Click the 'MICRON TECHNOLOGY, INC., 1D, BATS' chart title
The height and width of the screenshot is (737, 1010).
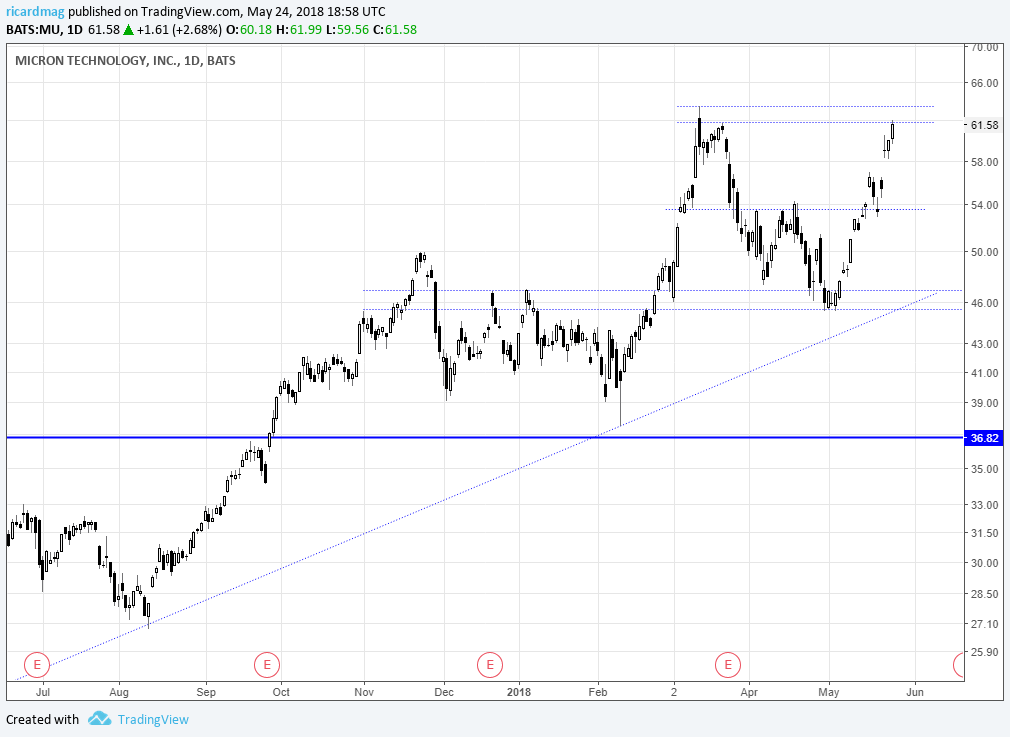[x=125, y=61]
